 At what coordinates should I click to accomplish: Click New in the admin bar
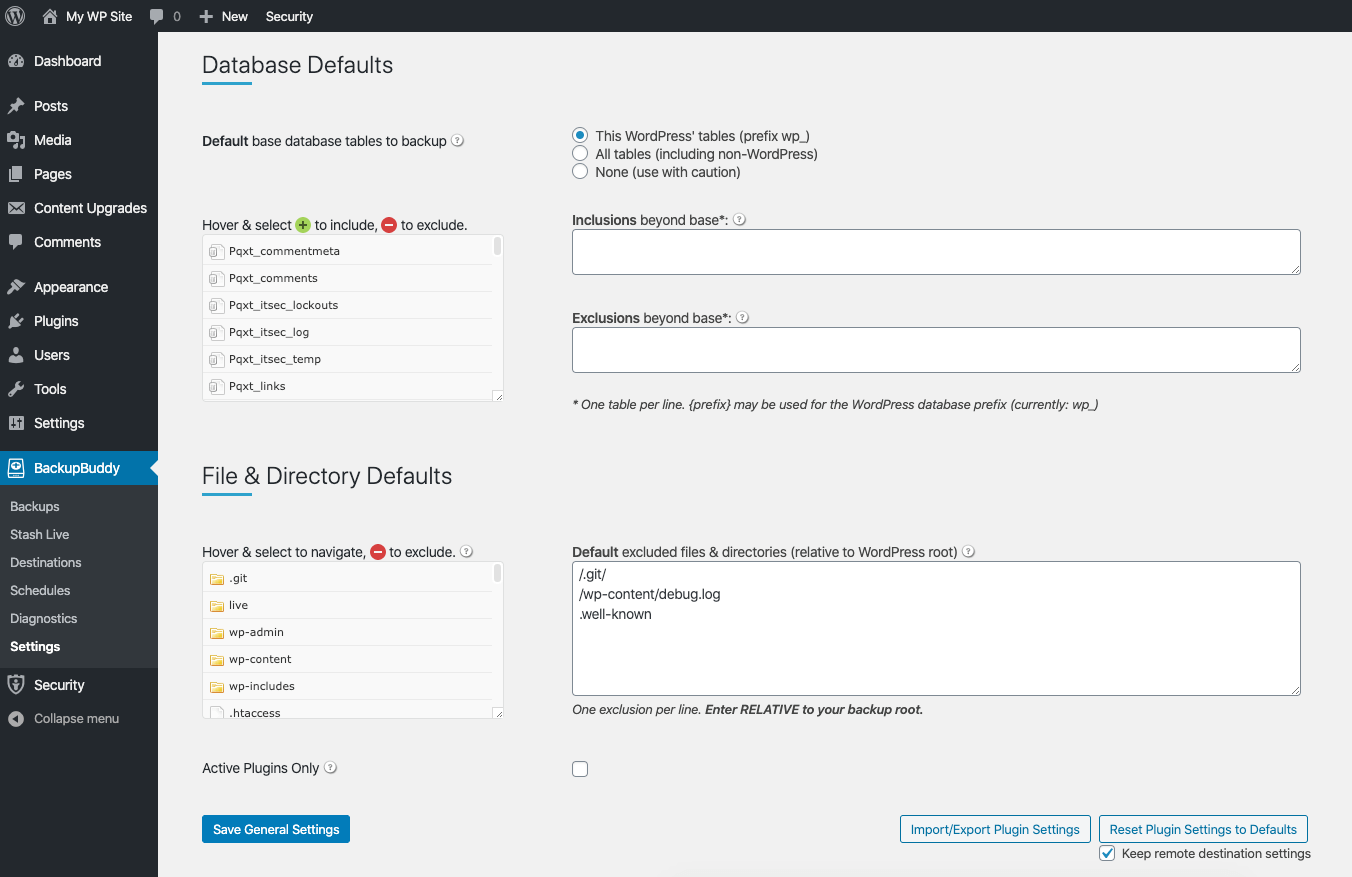click(224, 16)
